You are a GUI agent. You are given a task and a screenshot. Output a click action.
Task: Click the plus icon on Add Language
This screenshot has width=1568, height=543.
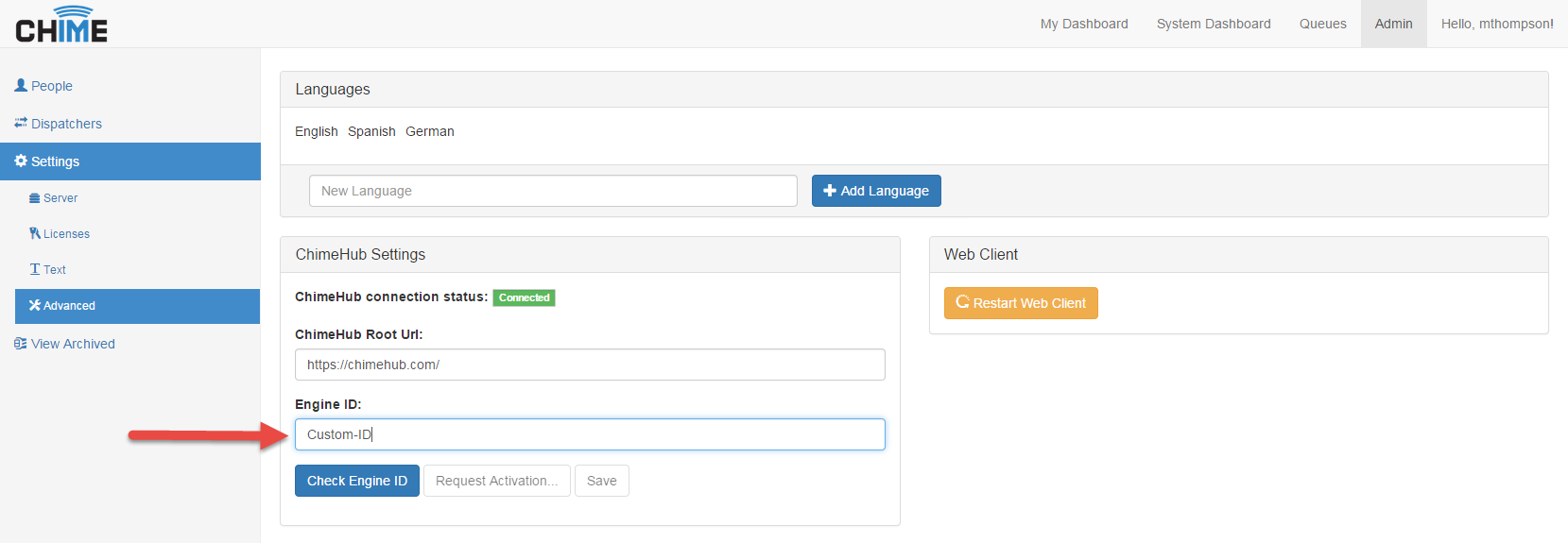pos(830,191)
